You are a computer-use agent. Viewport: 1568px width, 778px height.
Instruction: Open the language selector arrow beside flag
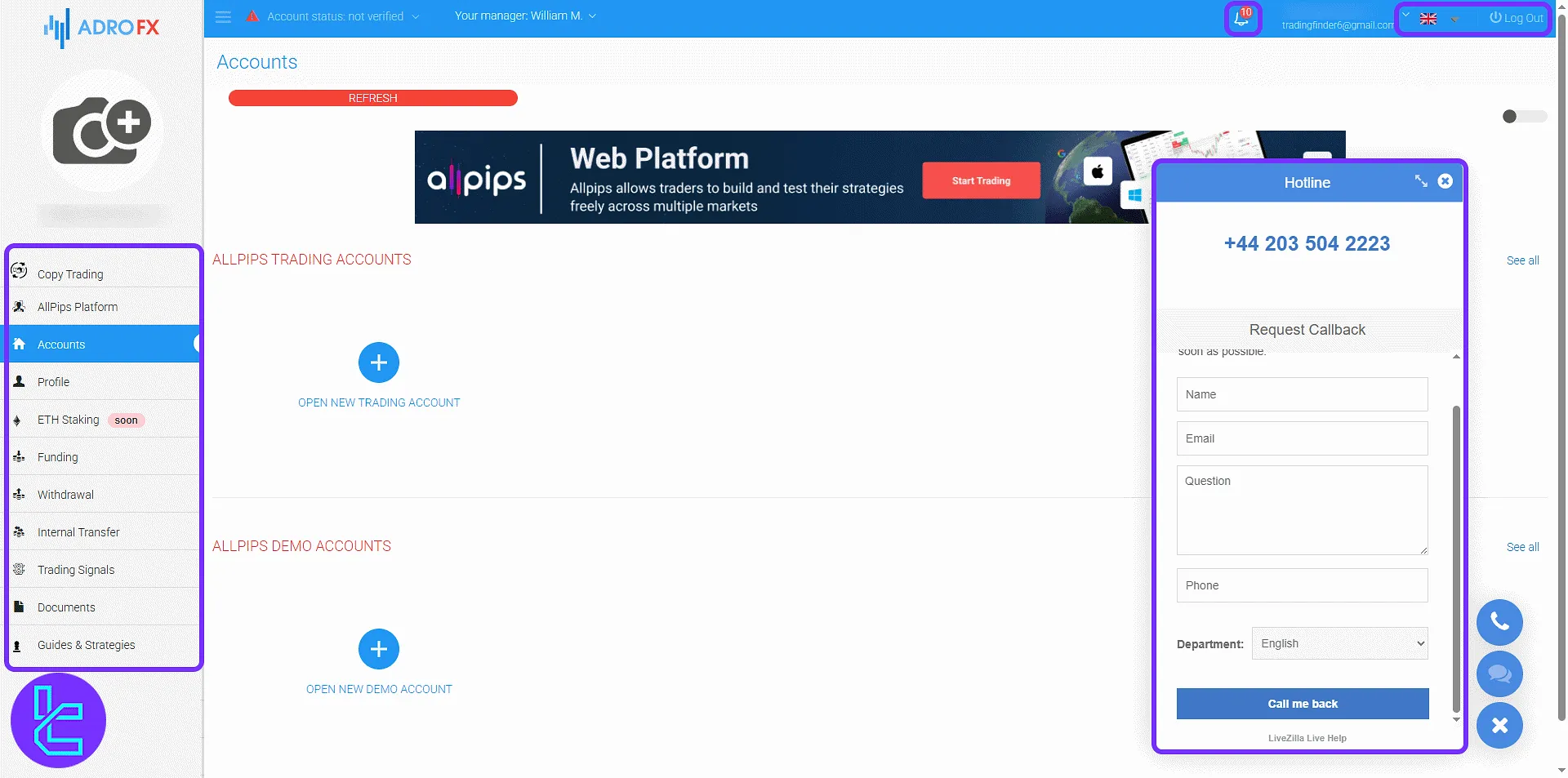(1454, 19)
